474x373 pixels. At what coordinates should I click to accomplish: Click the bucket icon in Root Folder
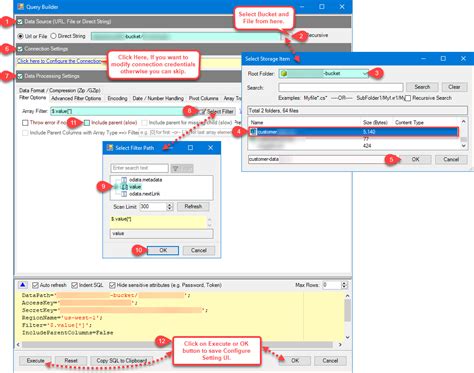[284, 73]
